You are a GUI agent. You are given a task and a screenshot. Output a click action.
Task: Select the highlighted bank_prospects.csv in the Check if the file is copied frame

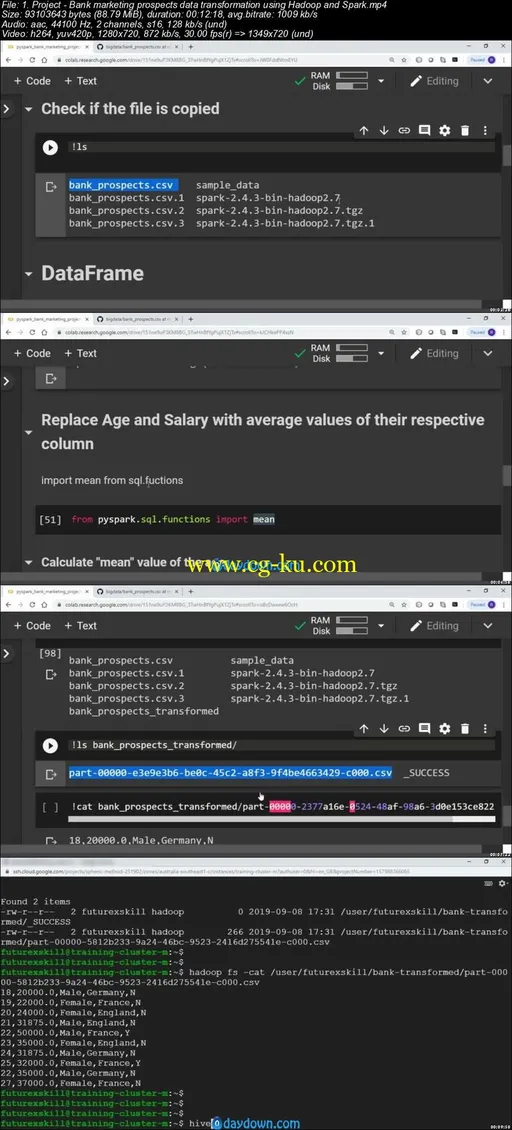coord(121,185)
